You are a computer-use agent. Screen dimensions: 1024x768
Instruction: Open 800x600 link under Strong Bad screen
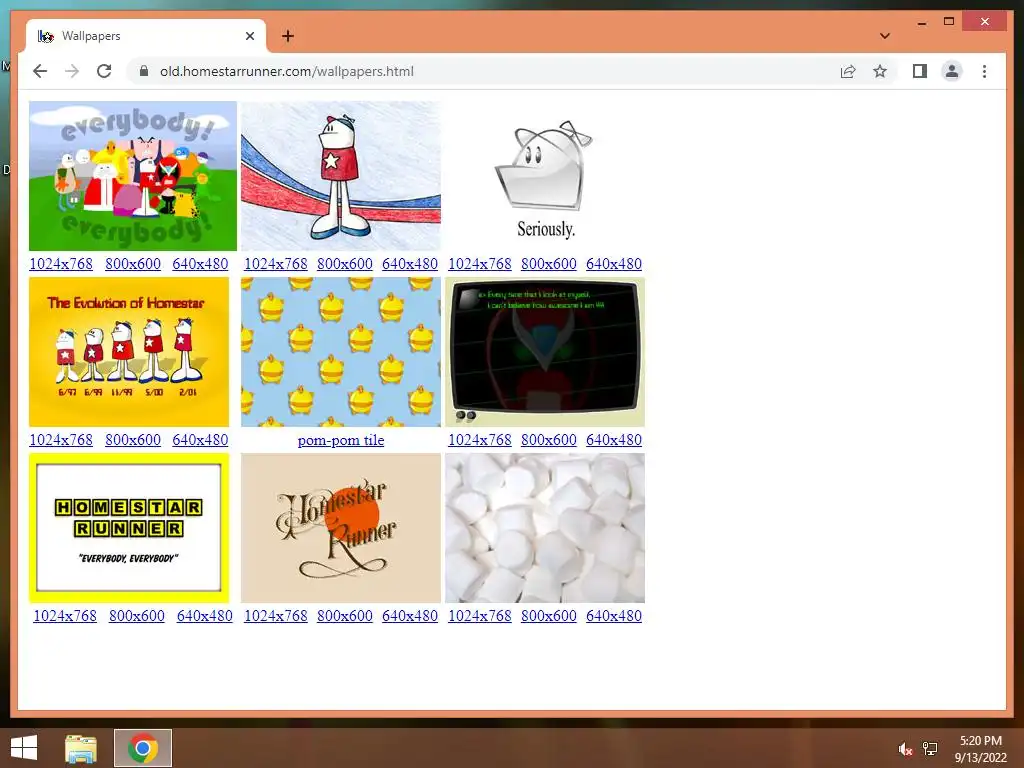549,440
